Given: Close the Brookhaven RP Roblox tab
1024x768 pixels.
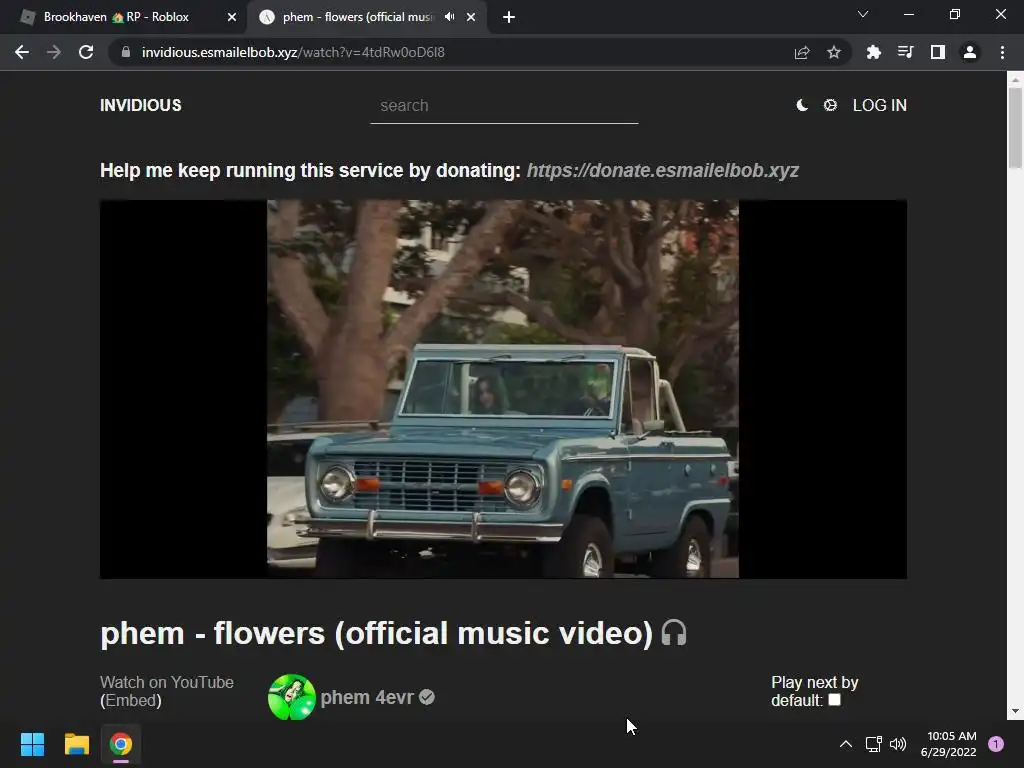Looking at the screenshot, I should pos(232,17).
